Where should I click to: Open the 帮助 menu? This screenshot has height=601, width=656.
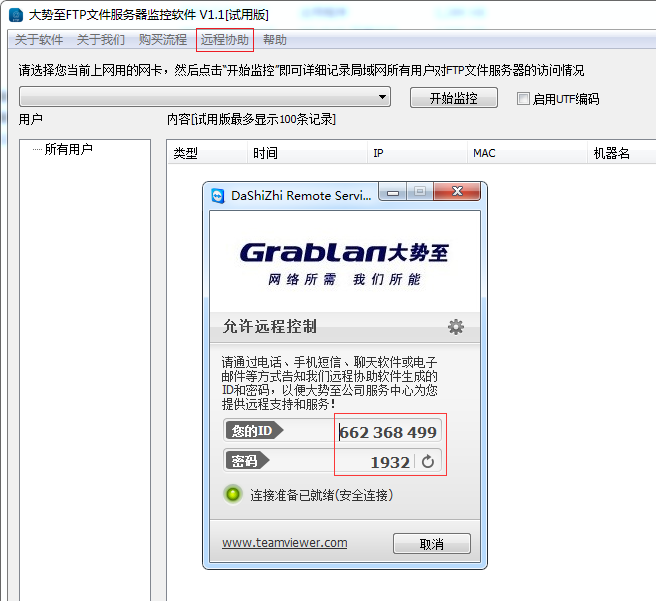[x=275, y=40]
